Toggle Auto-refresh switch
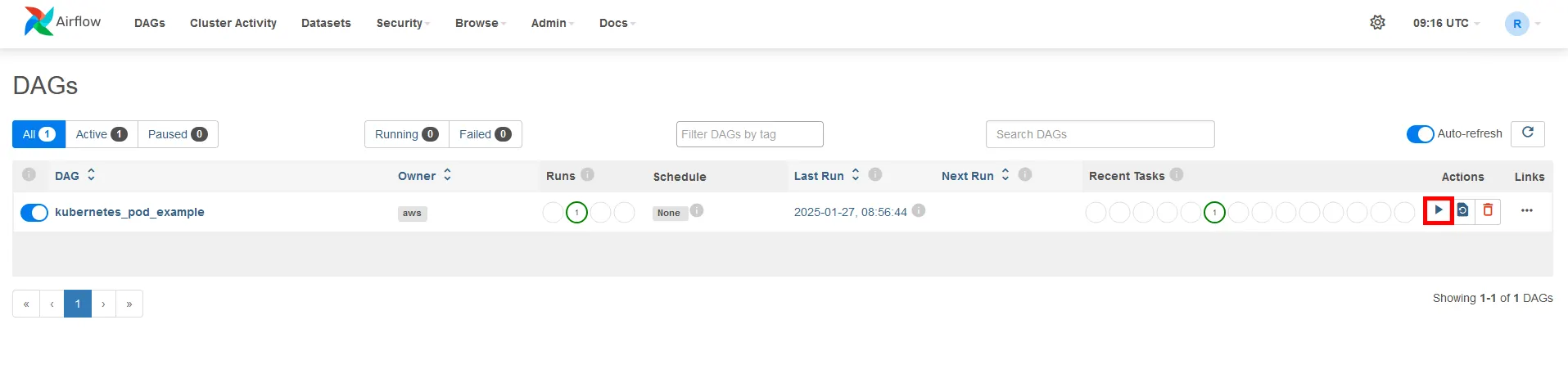Image resolution: width=1568 pixels, height=374 pixels. [x=1420, y=133]
